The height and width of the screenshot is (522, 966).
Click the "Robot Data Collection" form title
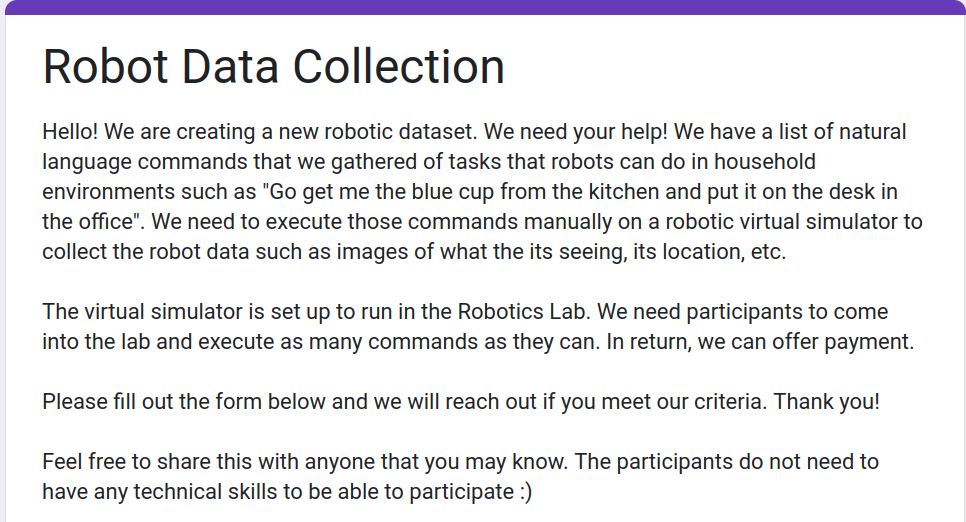tap(273, 66)
